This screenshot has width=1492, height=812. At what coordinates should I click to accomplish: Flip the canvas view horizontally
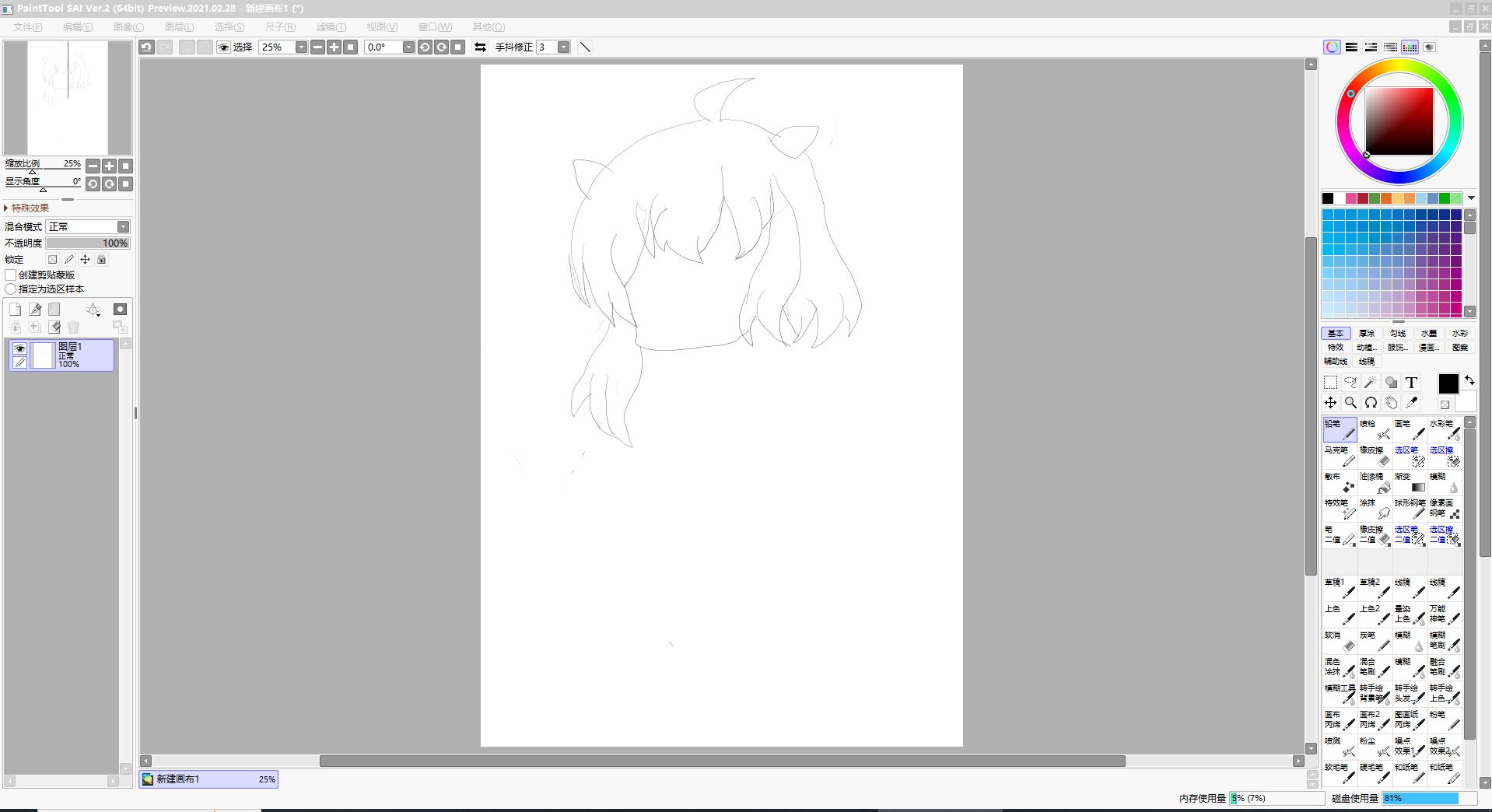480,47
